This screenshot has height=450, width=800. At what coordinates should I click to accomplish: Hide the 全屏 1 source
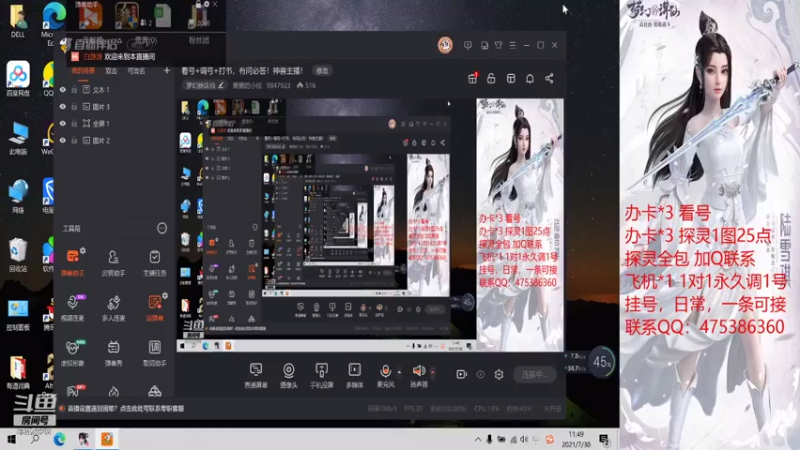point(63,123)
